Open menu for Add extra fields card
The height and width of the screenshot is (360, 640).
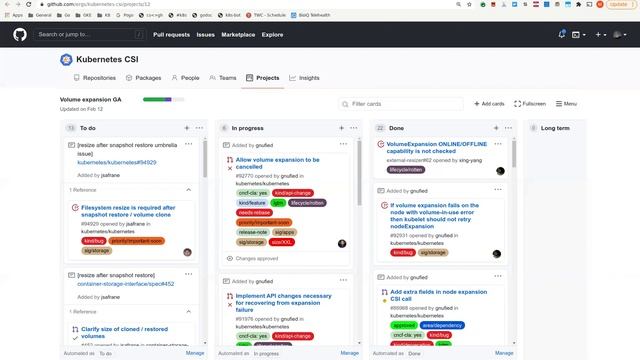coord(498,276)
